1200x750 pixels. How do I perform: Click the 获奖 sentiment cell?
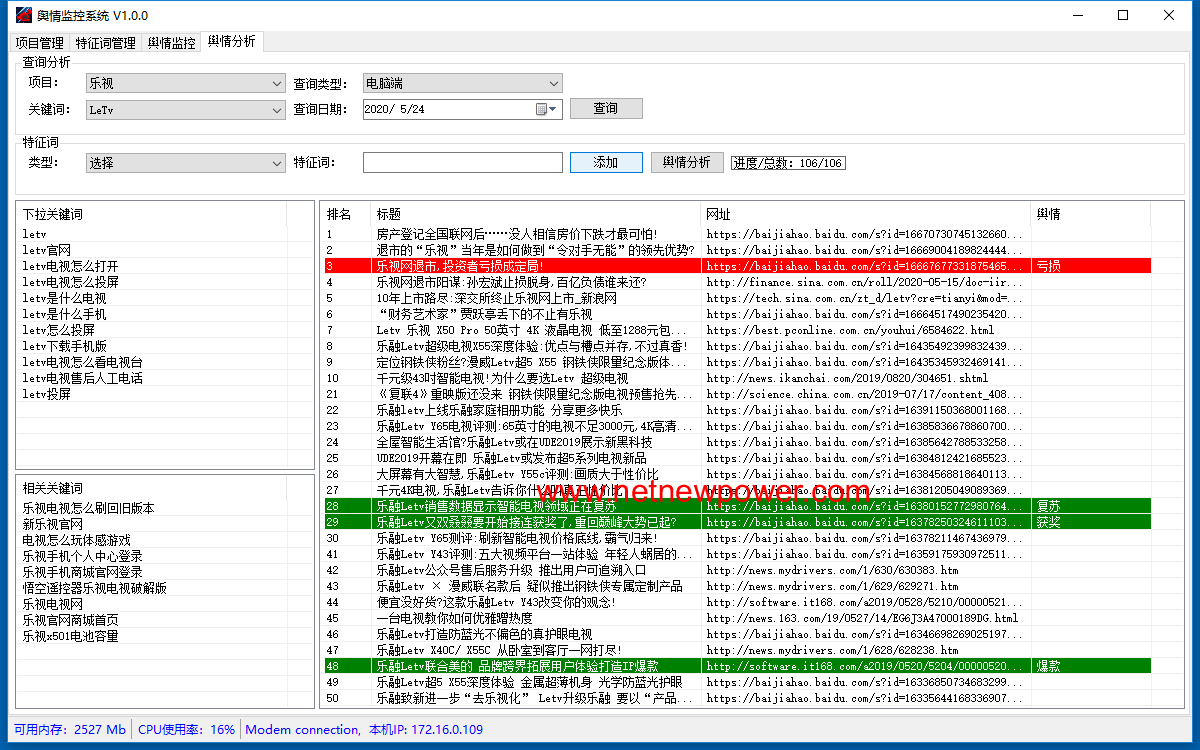1090,522
